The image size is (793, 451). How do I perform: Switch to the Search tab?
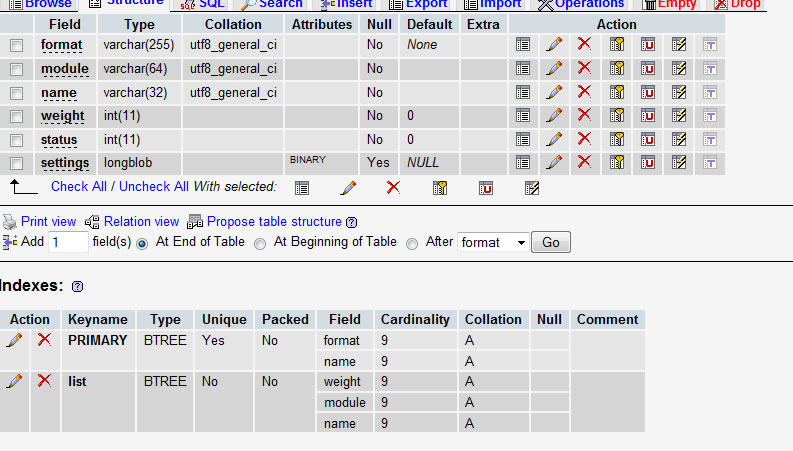pyautogui.click(x=272, y=4)
